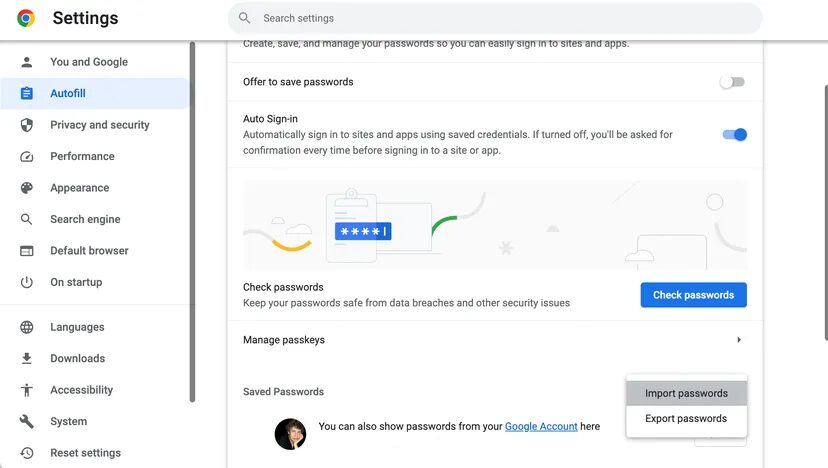Click the search magnifier icon
The image size is (828, 468).
[x=245, y=18]
